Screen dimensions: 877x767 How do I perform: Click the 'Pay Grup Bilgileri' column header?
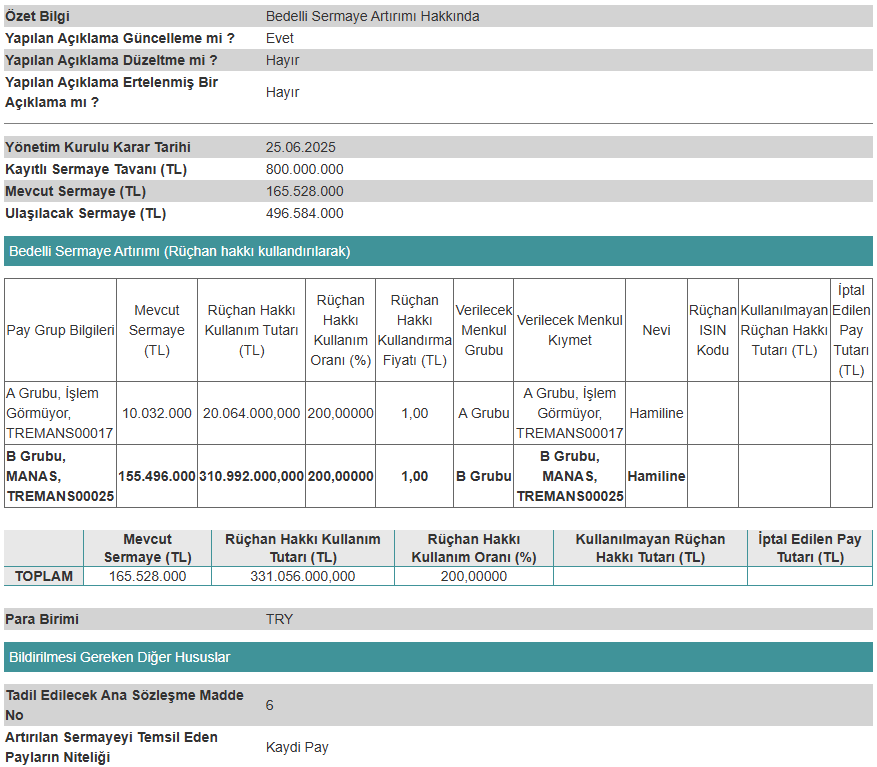tap(60, 330)
